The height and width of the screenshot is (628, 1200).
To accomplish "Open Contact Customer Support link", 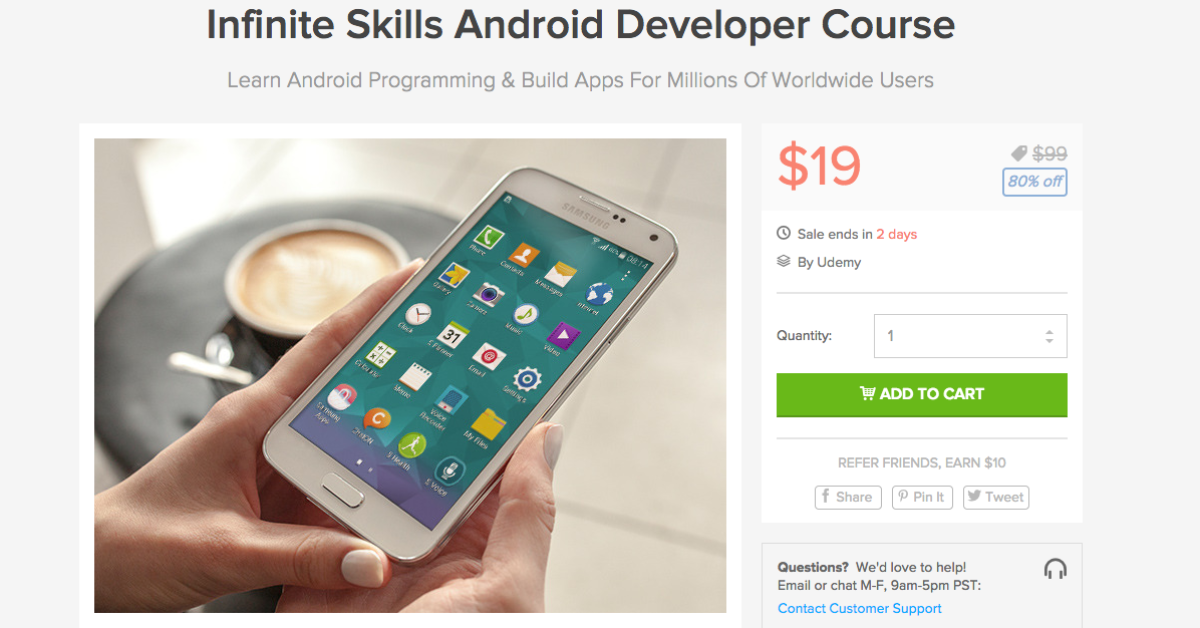I will [860, 608].
